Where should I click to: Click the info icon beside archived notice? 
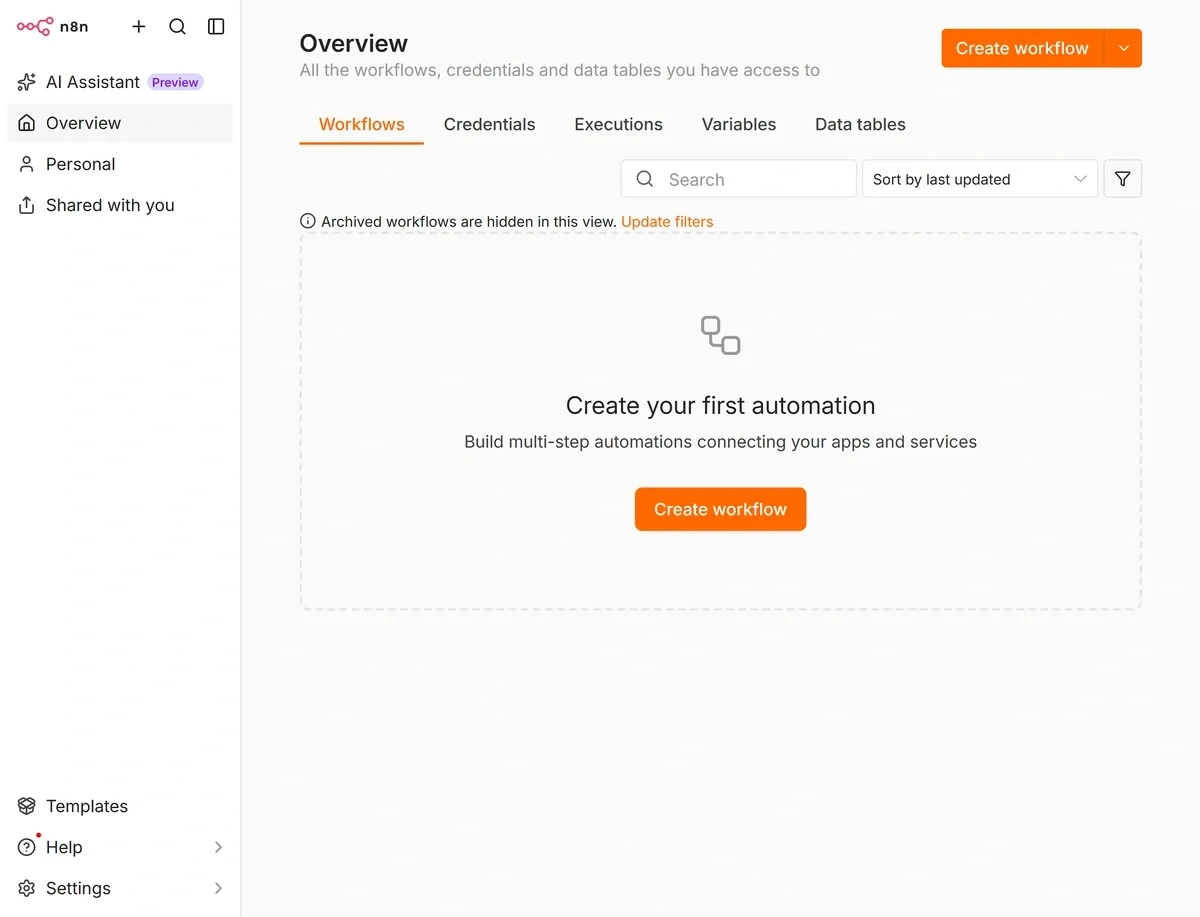[x=308, y=221]
